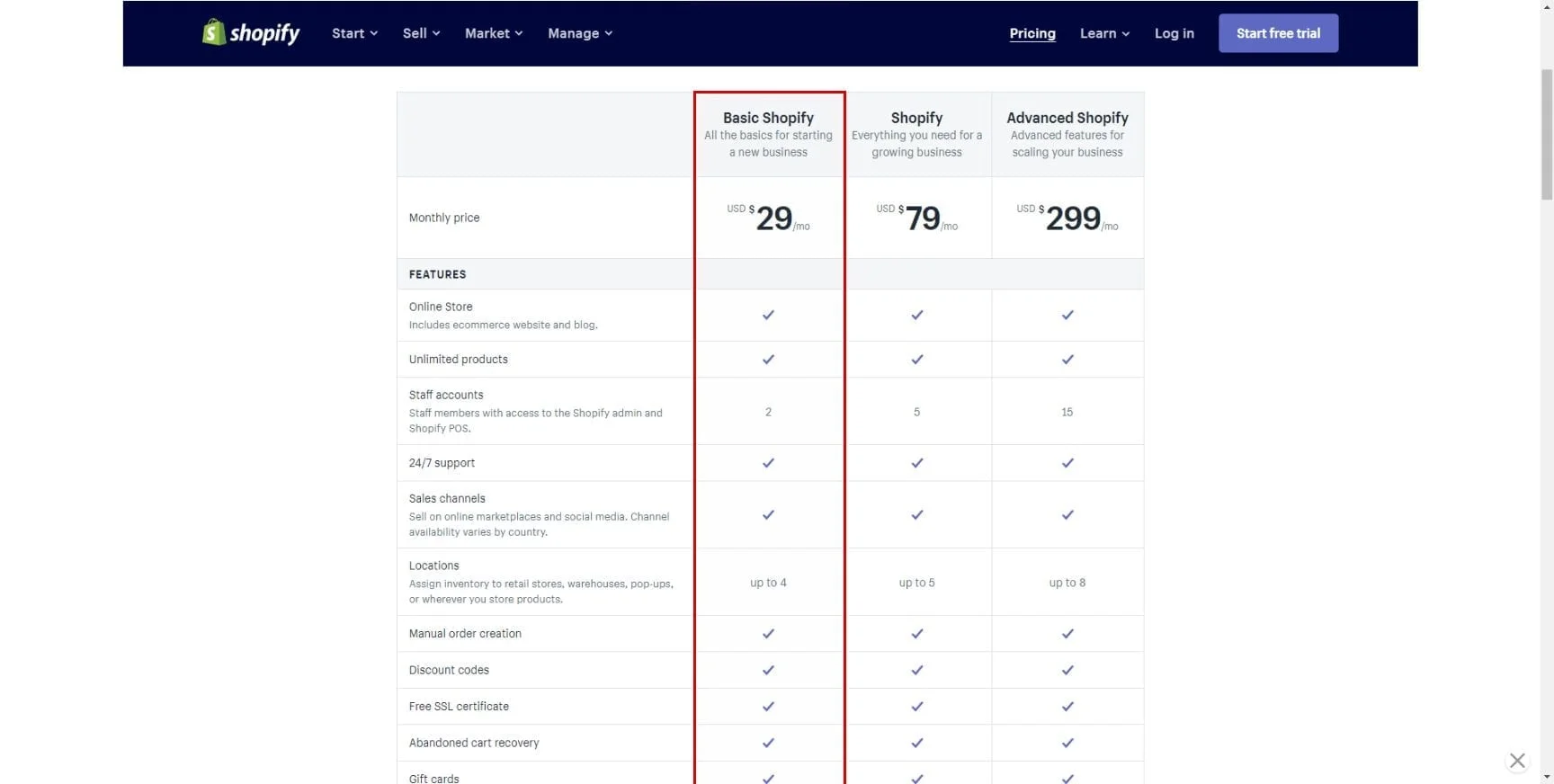
Task: Click Advanced Shopify 24/7 support checkmark
Action: [x=1067, y=463]
